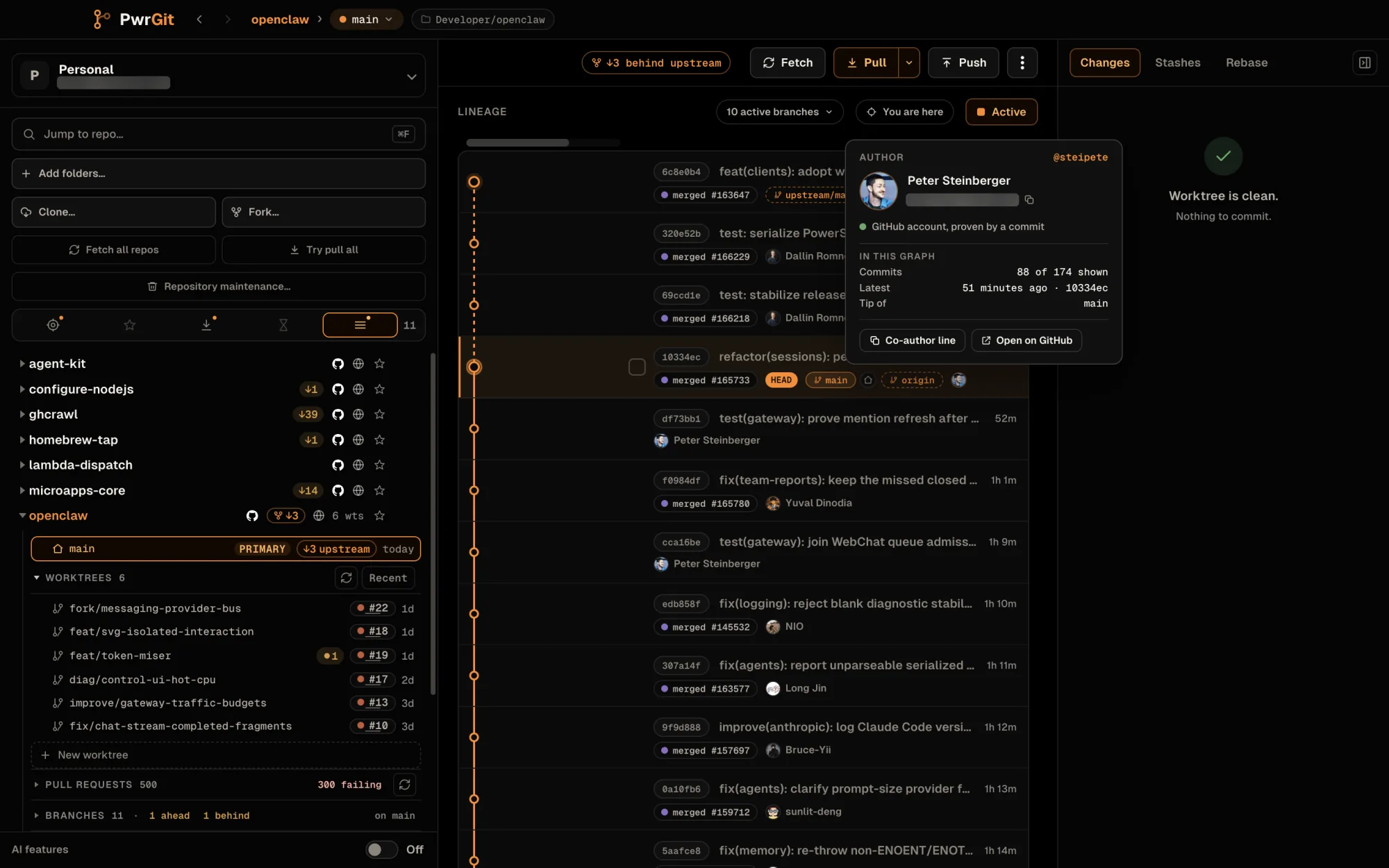
Task: Toggle the AI features switch
Action: 381,849
